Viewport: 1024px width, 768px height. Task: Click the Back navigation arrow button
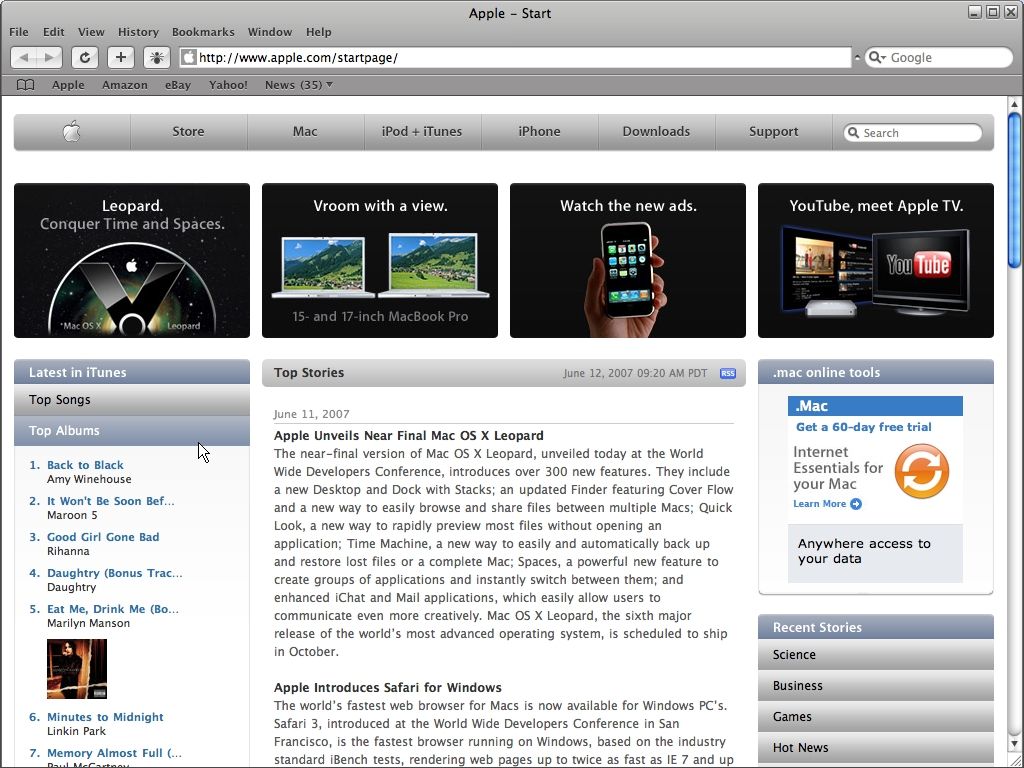click(24, 58)
